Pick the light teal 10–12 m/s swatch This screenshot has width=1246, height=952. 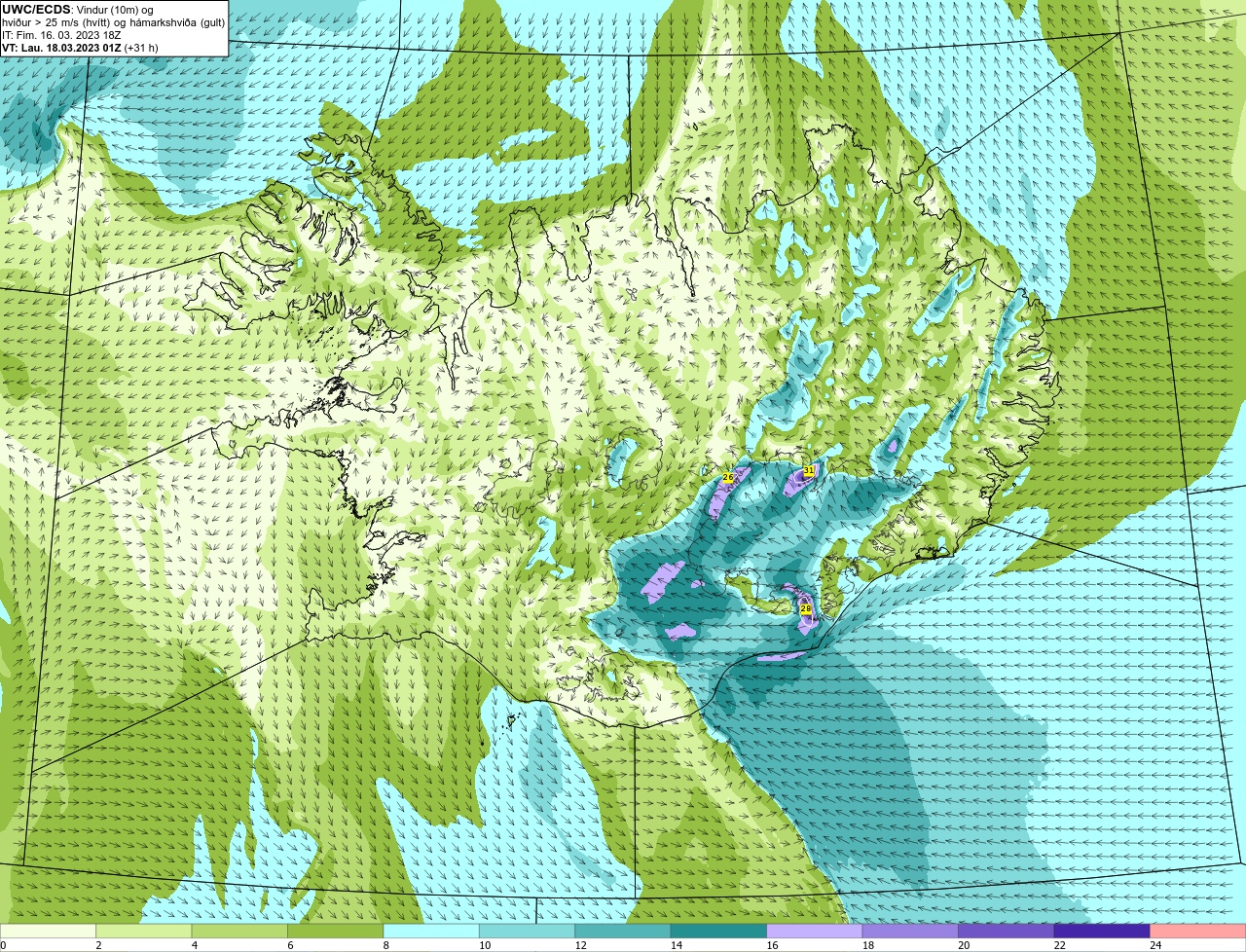pos(528,932)
